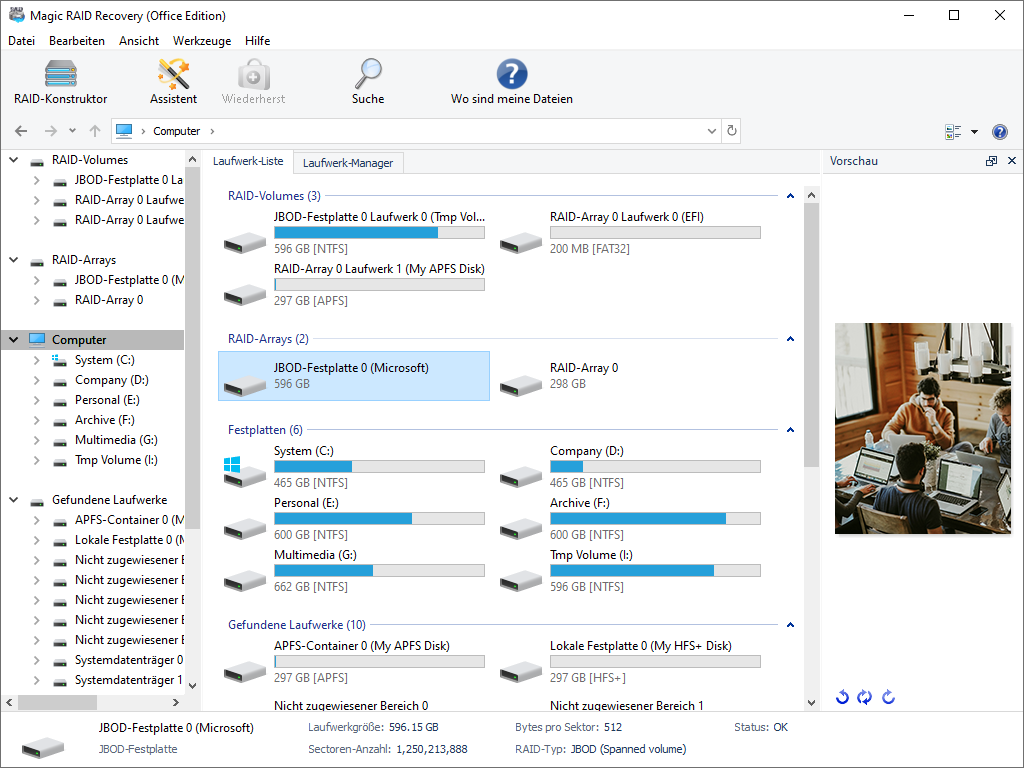Collapse the Festplatten (6) section

[790, 430]
